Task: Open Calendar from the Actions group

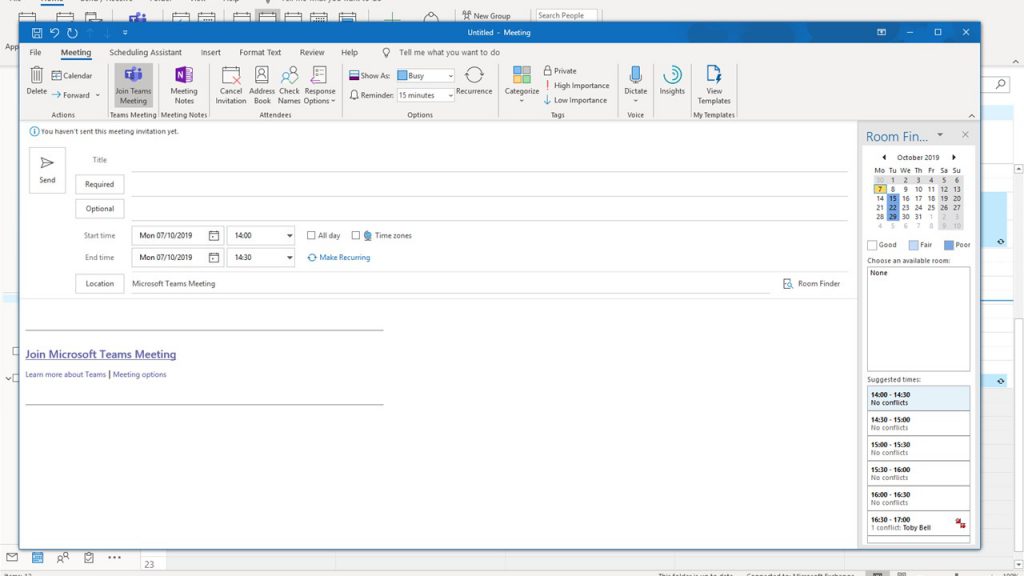Action: click(x=72, y=76)
